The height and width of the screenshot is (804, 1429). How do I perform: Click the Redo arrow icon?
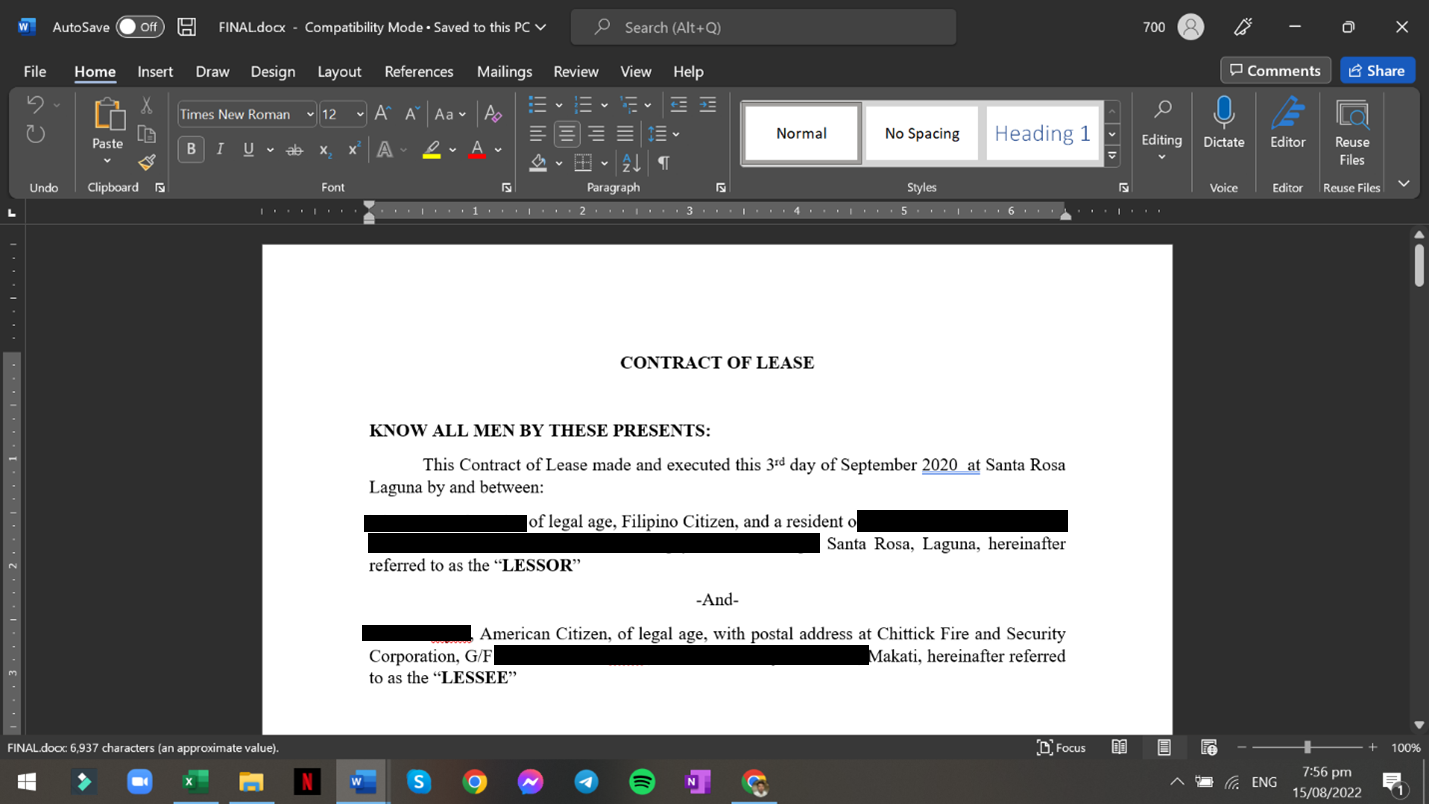click(x=35, y=134)
